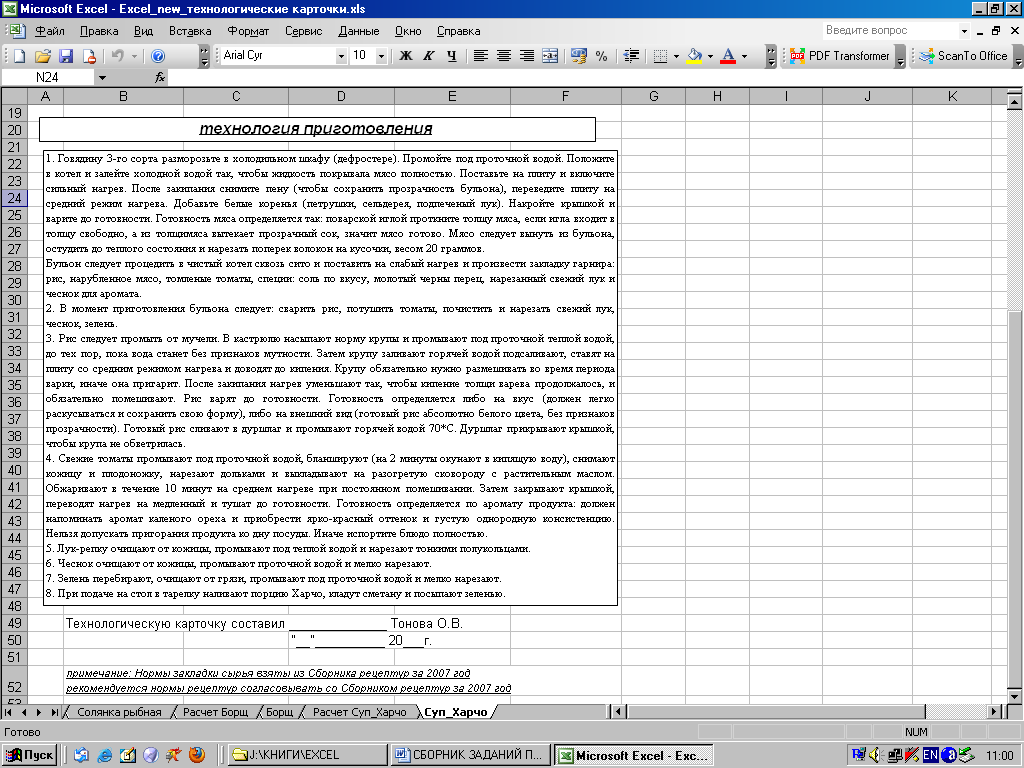Center text horizontally in the cell
This screenshot has width=1024, height=768.
[504, 56]
